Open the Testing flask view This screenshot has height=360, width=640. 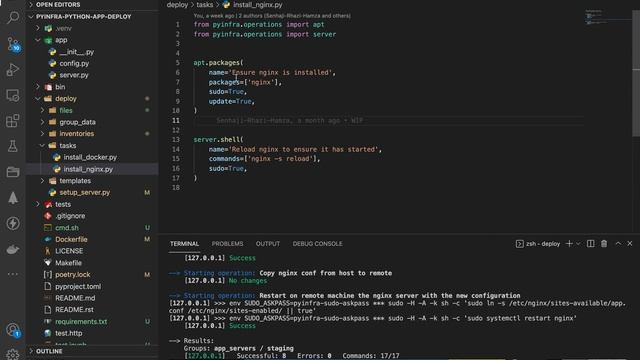pos(13,146)
